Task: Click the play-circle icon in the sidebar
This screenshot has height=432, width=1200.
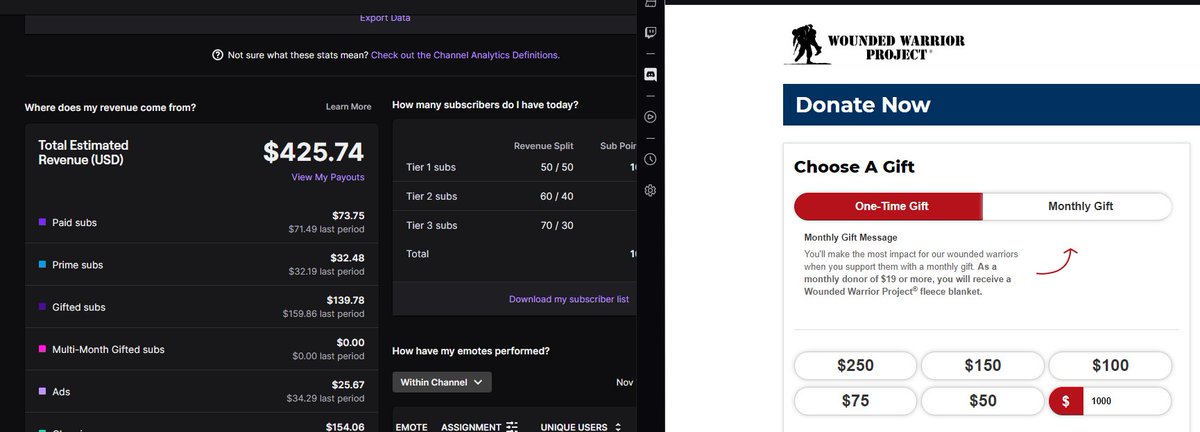Action: [650, 117]
